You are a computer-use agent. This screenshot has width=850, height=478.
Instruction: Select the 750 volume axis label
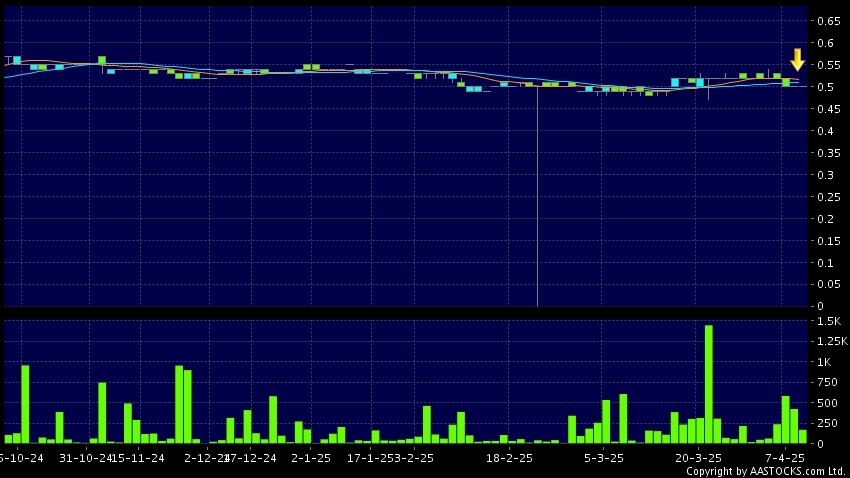pyautogui.click(x=827, y=383)
